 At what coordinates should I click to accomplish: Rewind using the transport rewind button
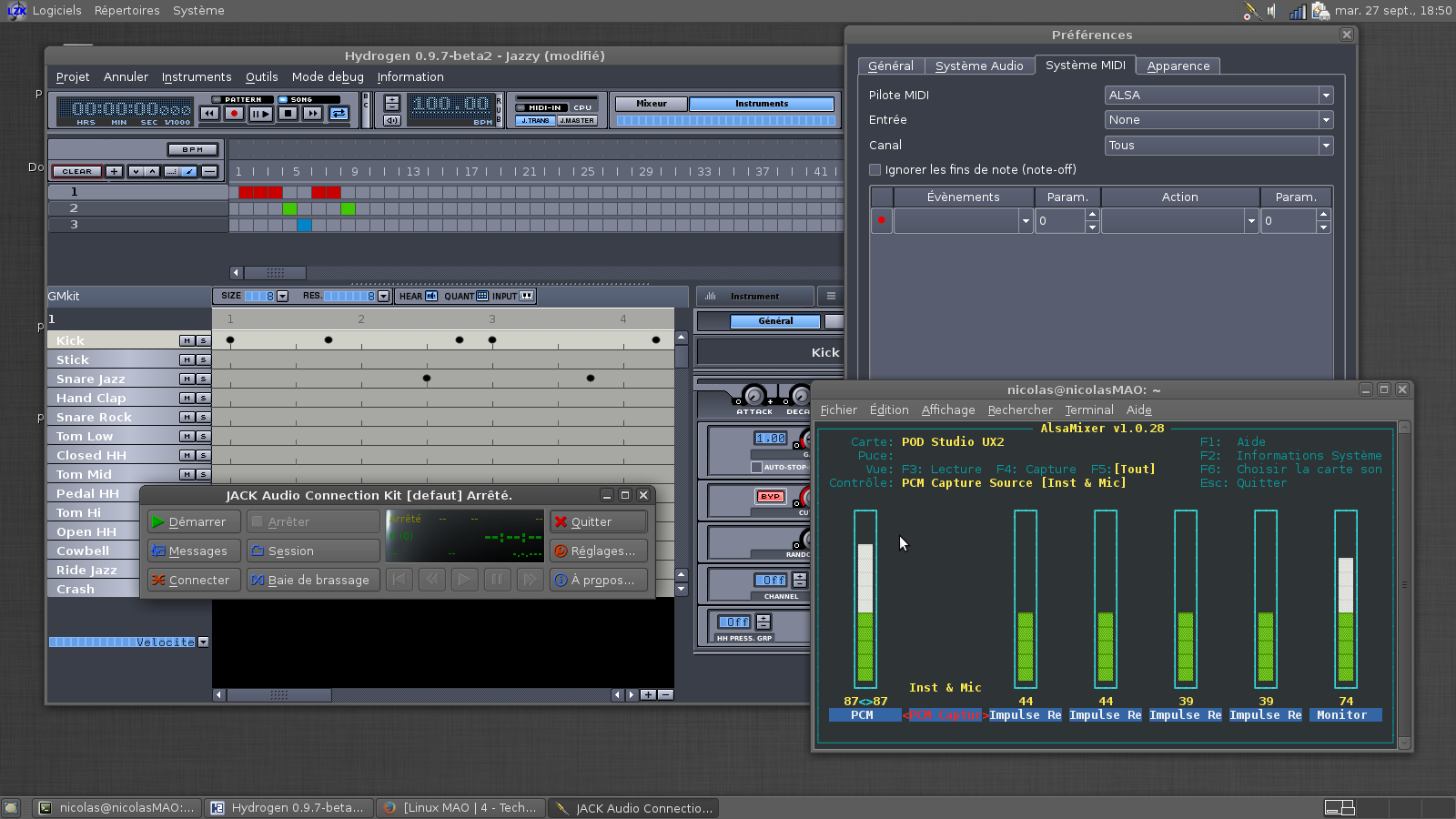[209, 114]
